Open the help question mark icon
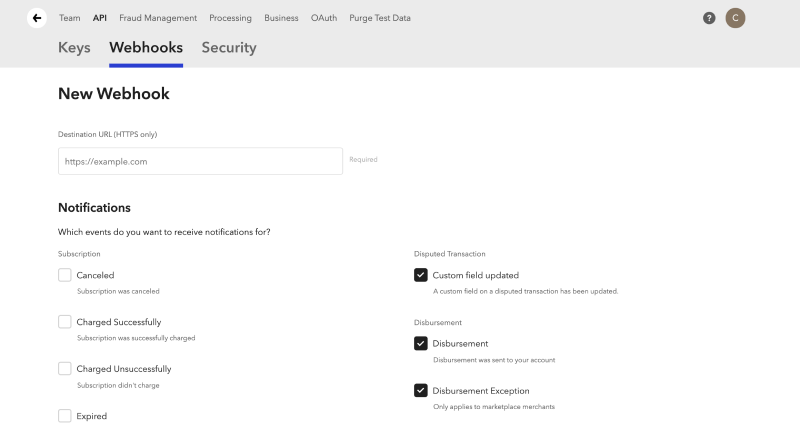This screenshot has width=800, height=427. [709, 18]
